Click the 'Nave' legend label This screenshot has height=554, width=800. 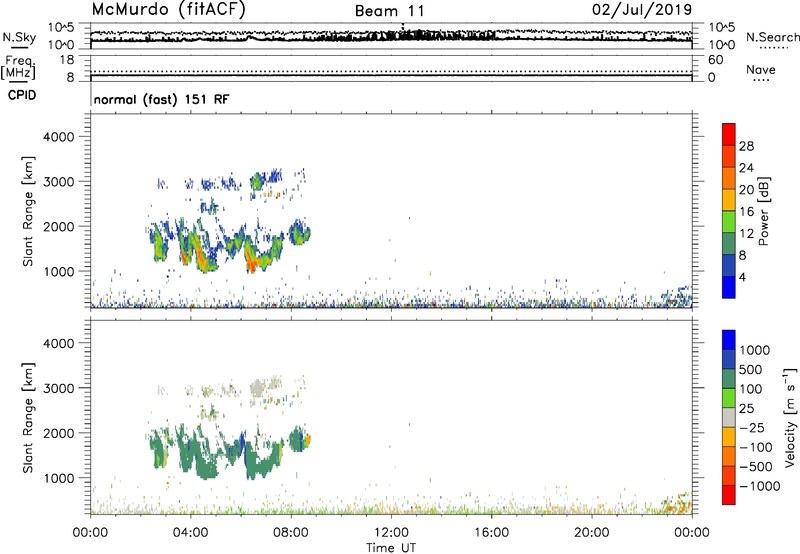[x=761, y=70]
